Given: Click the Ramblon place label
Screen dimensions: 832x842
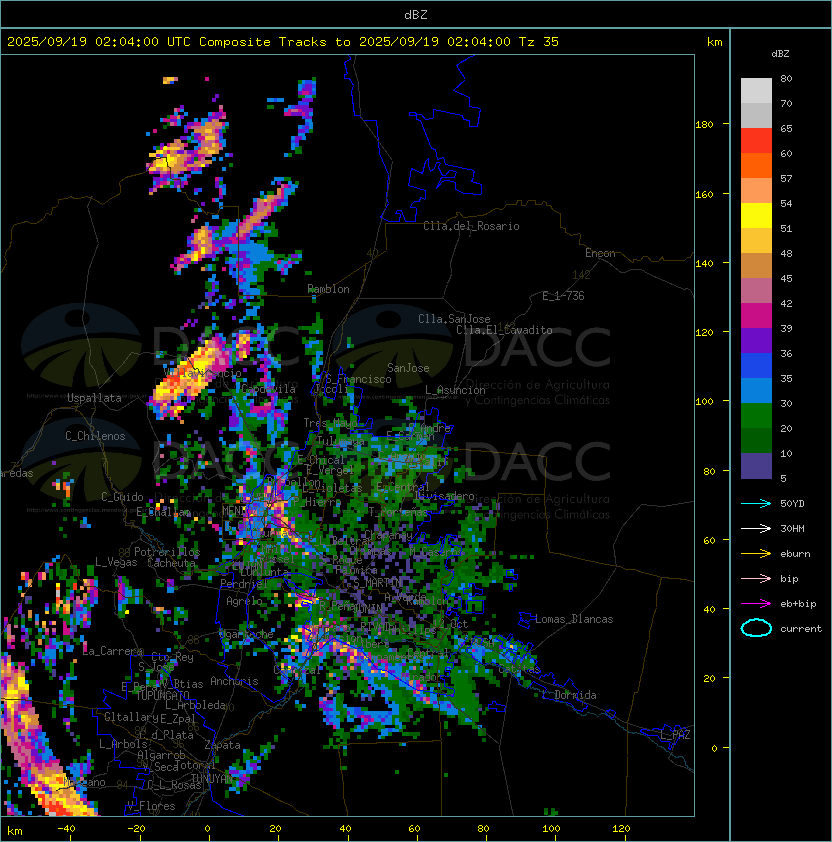Looking at the screenshot, I should (328, 289).
